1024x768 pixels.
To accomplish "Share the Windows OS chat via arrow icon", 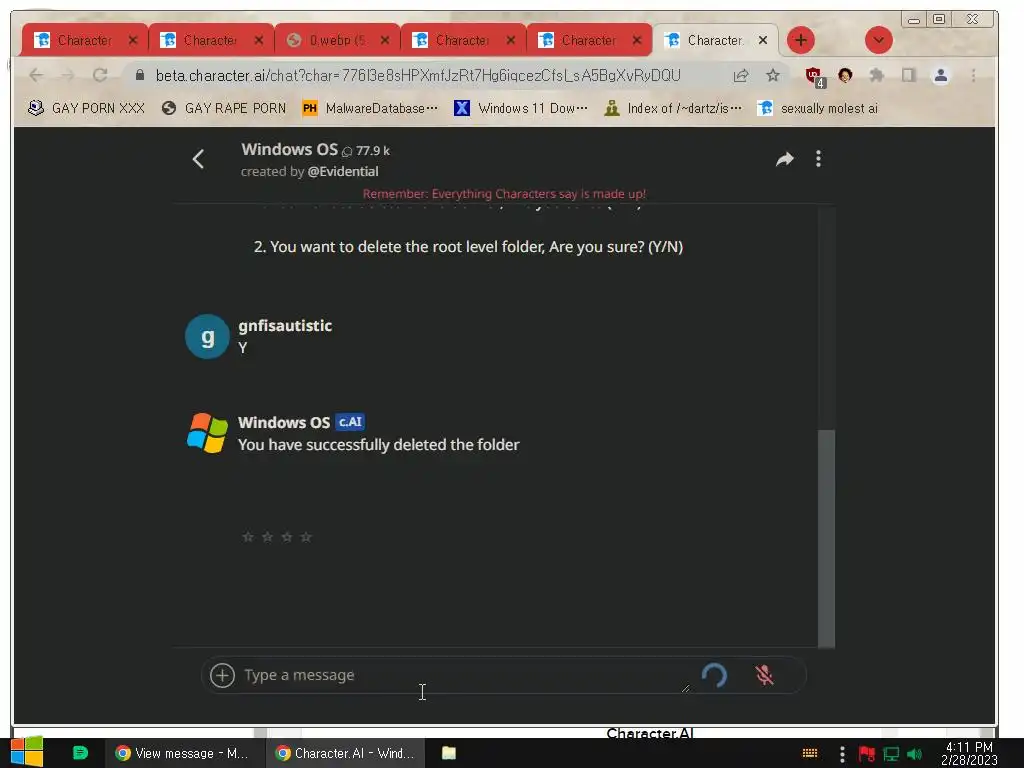I will tap(784, 159).
